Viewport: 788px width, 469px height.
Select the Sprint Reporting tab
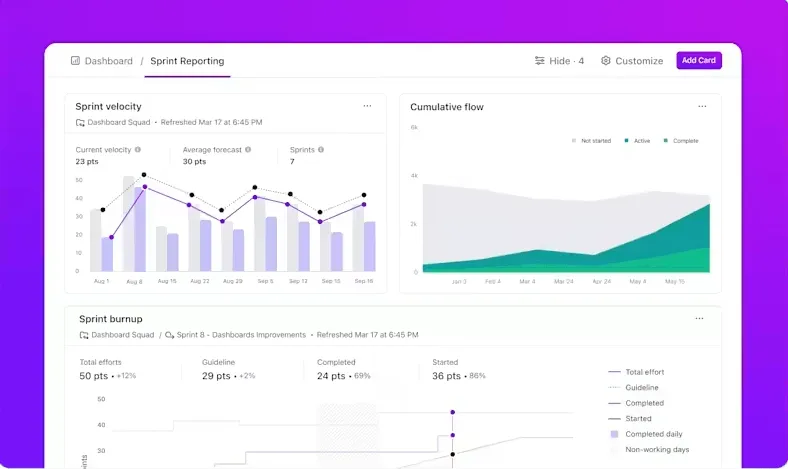[x=187, y=61]
